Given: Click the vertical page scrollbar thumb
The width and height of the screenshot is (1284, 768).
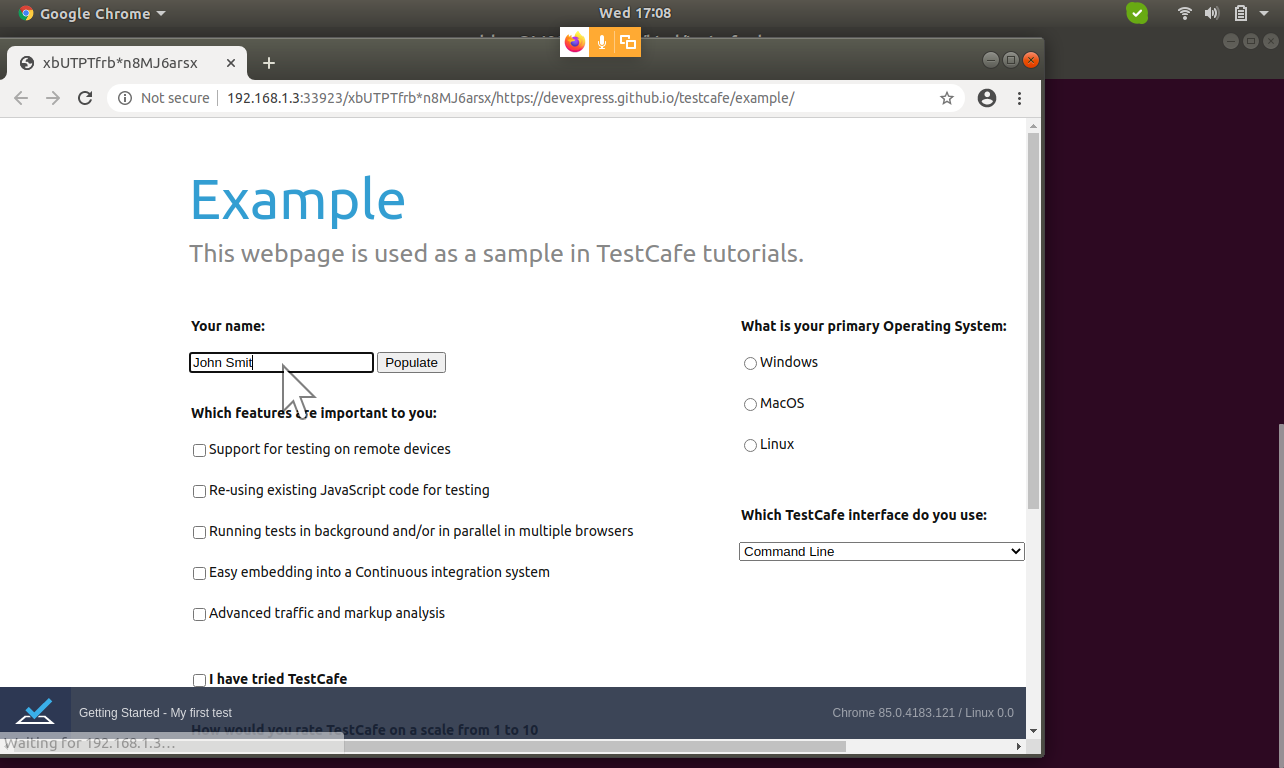Looking at the screenshot, I should pyautogui.click(x=1034, y=320).
